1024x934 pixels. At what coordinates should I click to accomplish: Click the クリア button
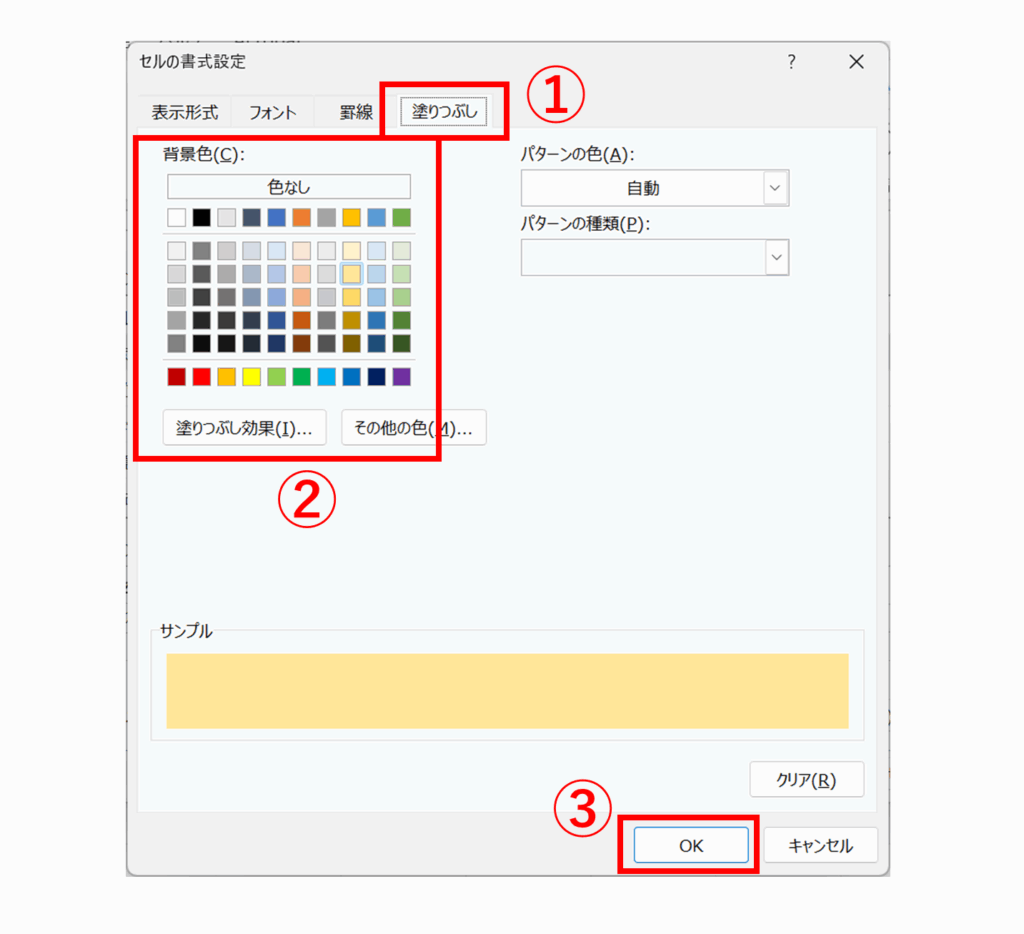point(807,779)
